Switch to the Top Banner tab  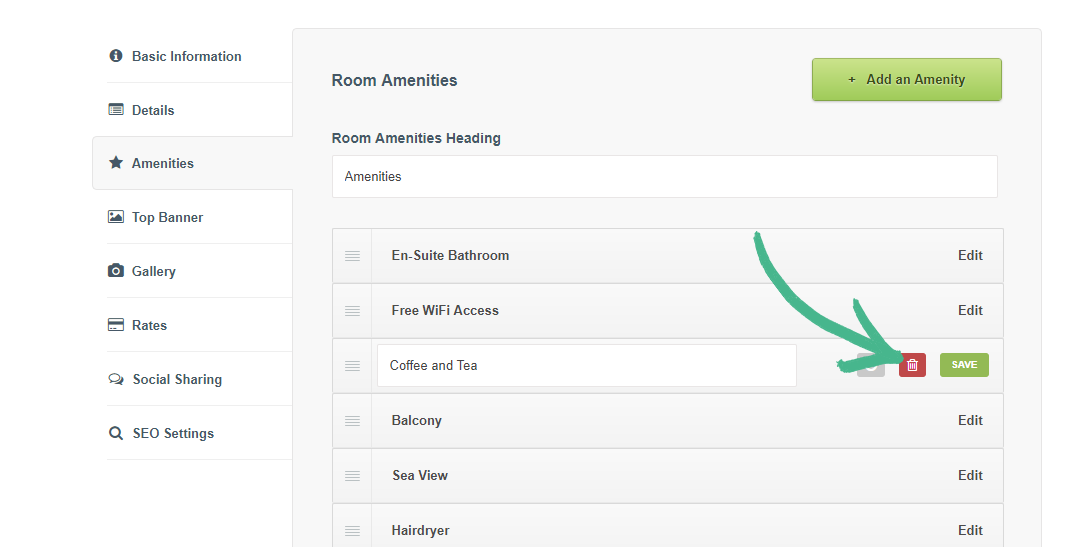tap(167, 217)
